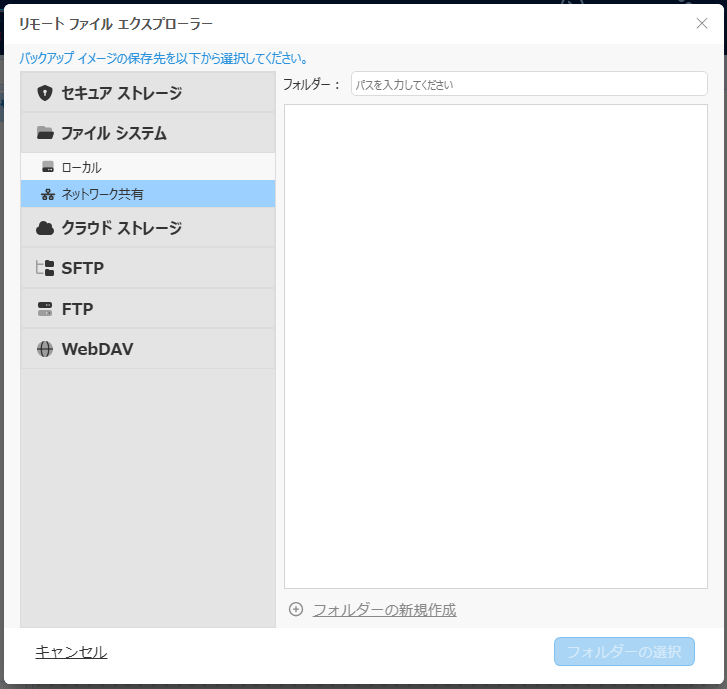
Task: Click the drive icon beside ローカル
Action: click(x=48, y=167)
